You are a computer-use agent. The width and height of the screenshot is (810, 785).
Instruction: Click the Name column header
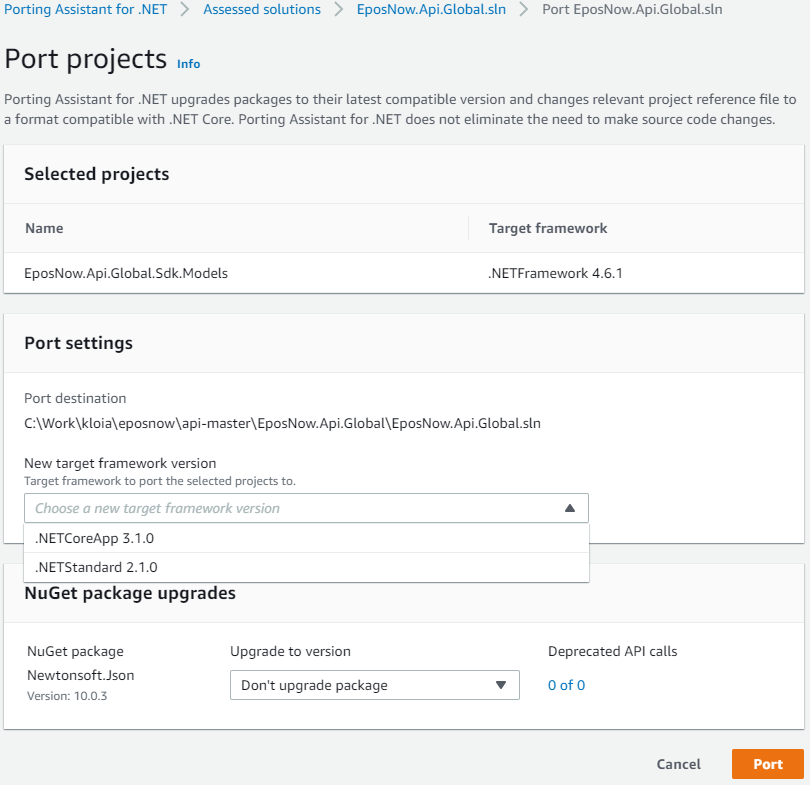(44, 228)
